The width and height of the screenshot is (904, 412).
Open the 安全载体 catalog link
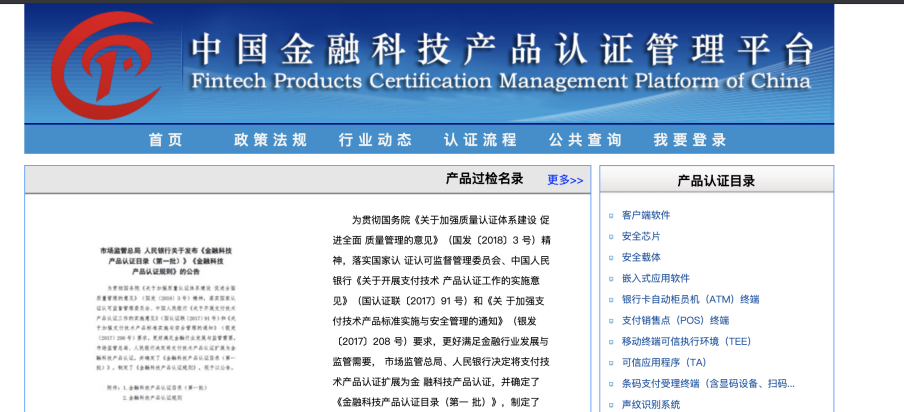coord(641,257)
